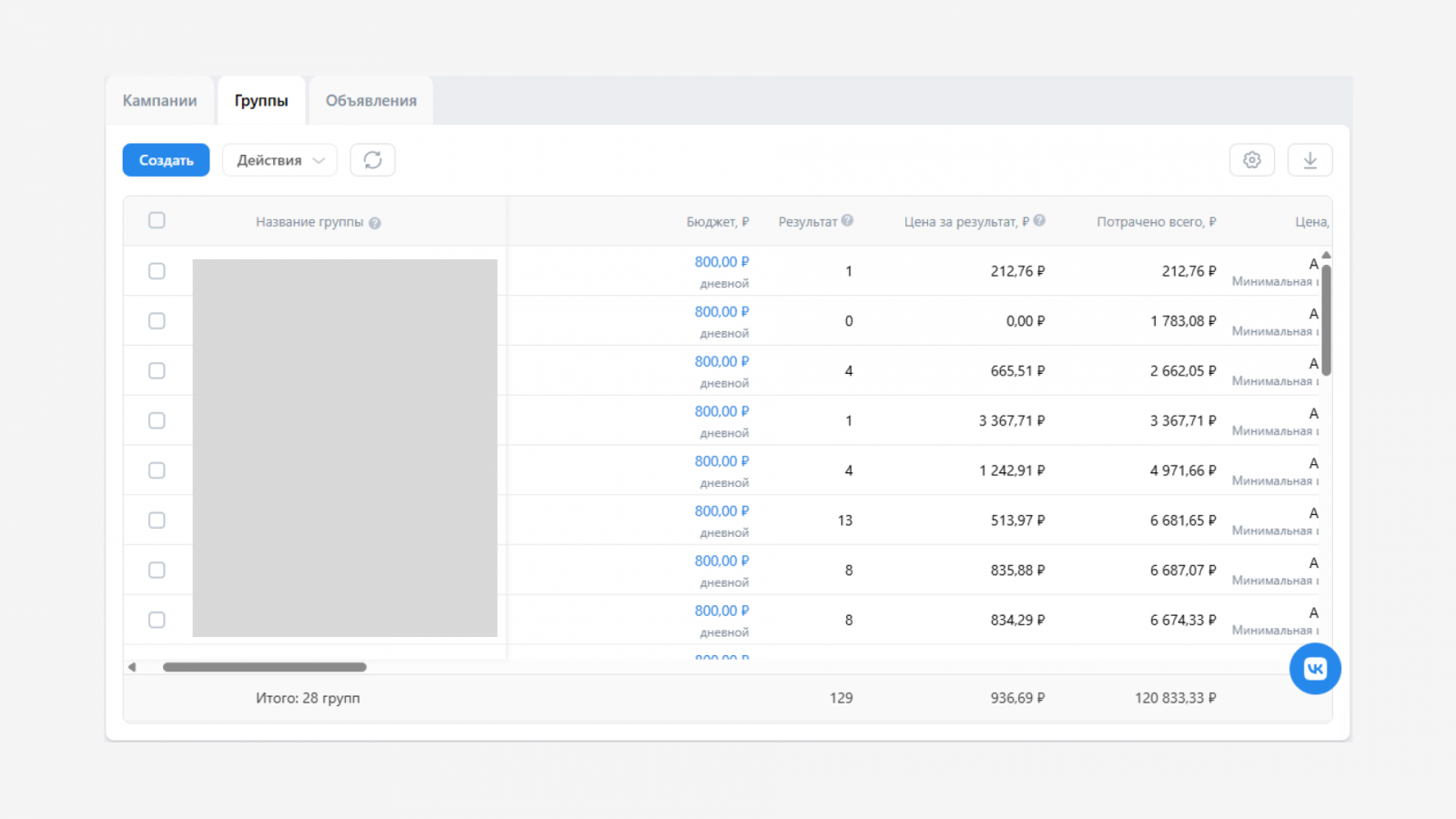Open the Объявления tab

tap(371, 101)
